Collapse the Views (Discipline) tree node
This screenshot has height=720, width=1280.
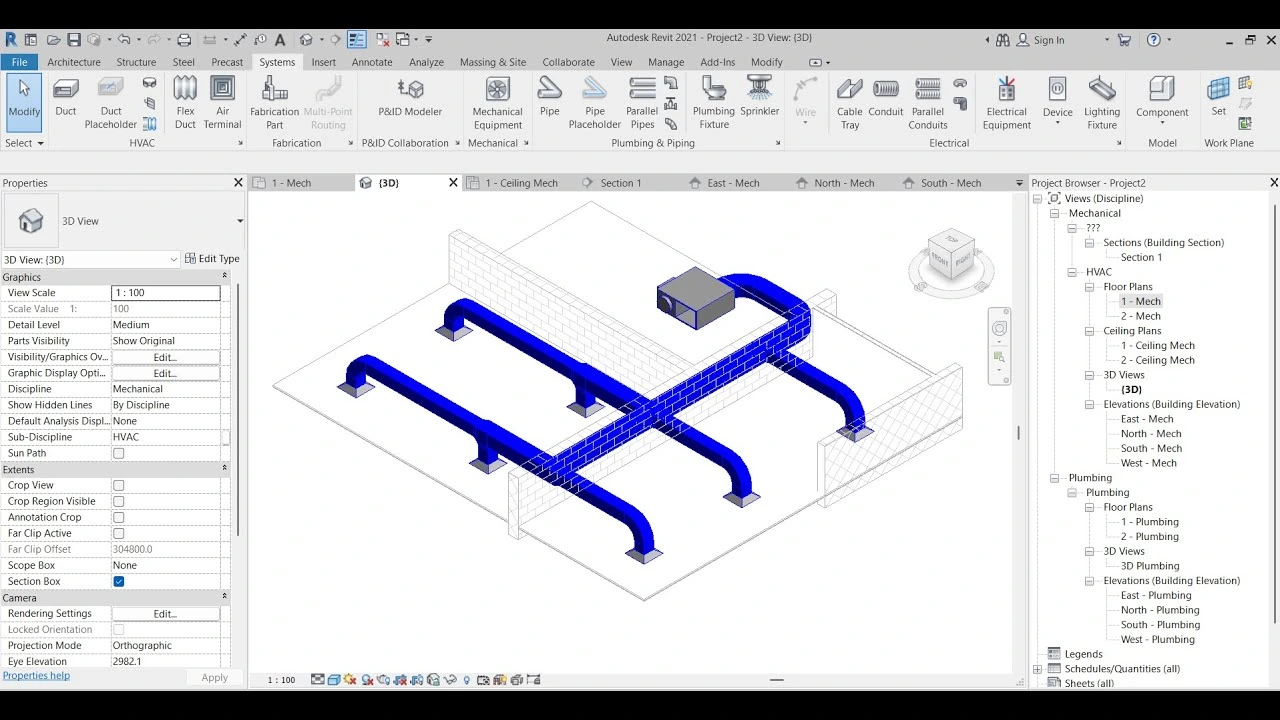(x=1038, y=198)
